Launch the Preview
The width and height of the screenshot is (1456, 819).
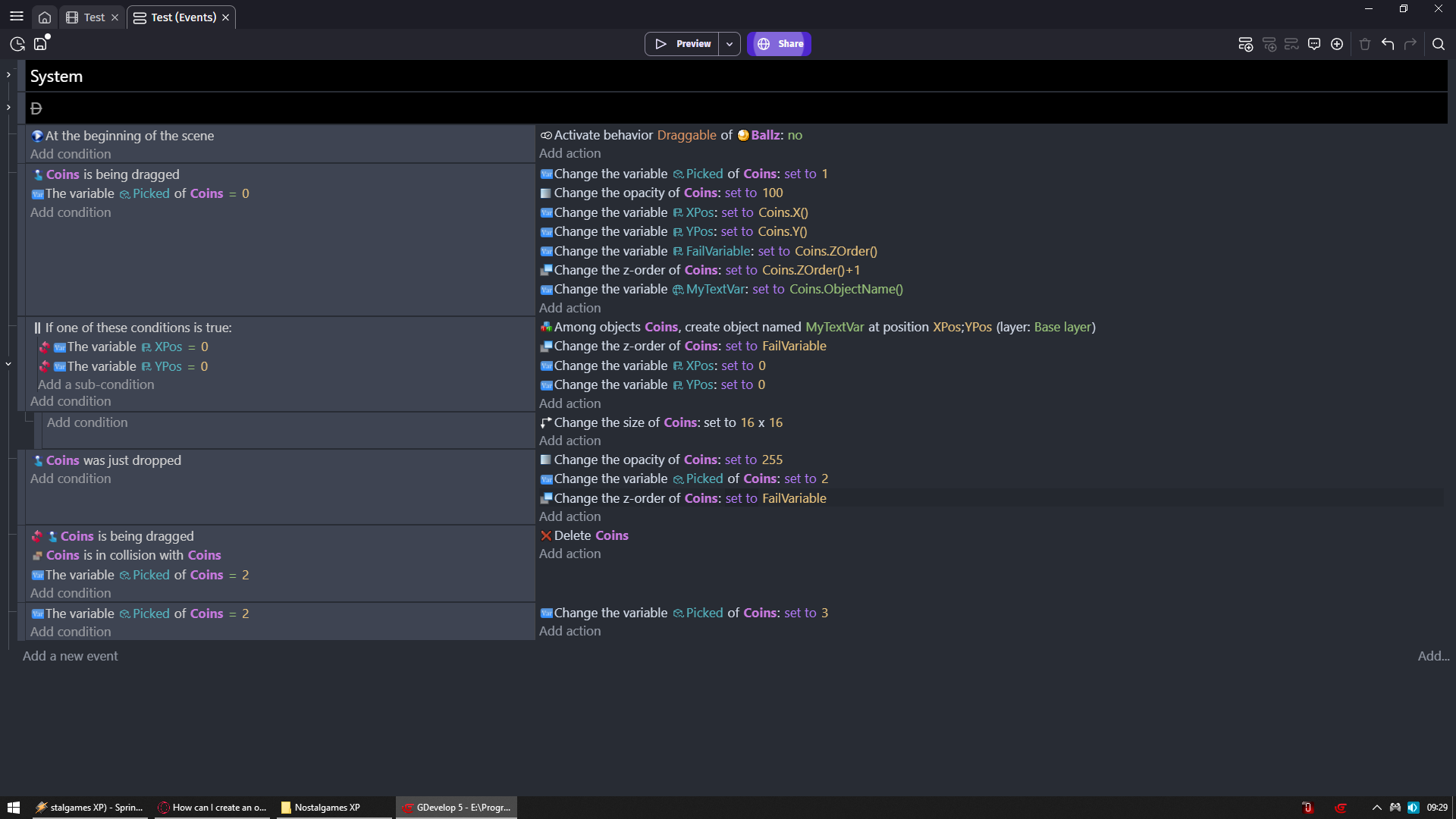coord(682,44)
